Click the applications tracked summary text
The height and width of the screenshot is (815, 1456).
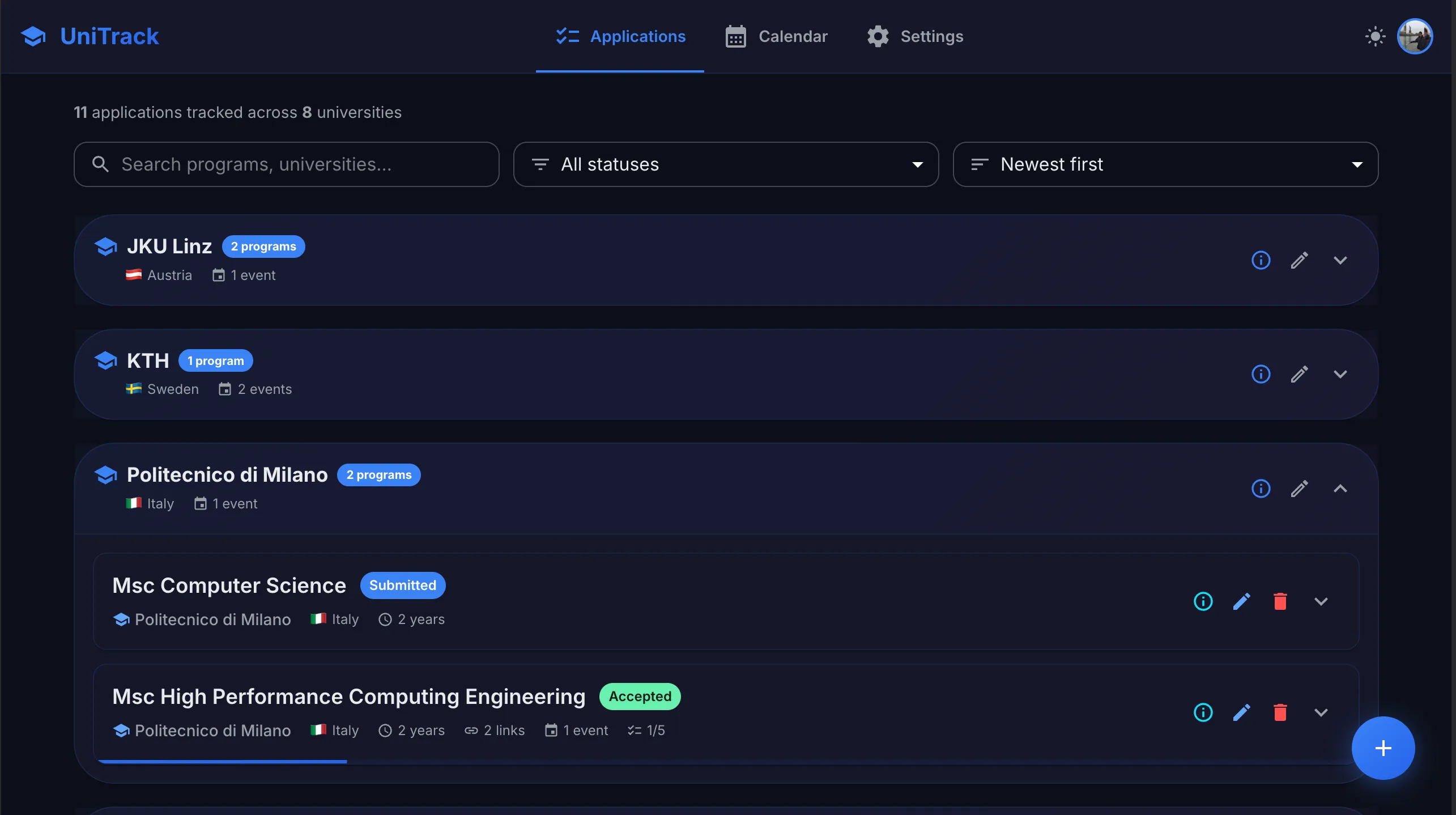237,112
